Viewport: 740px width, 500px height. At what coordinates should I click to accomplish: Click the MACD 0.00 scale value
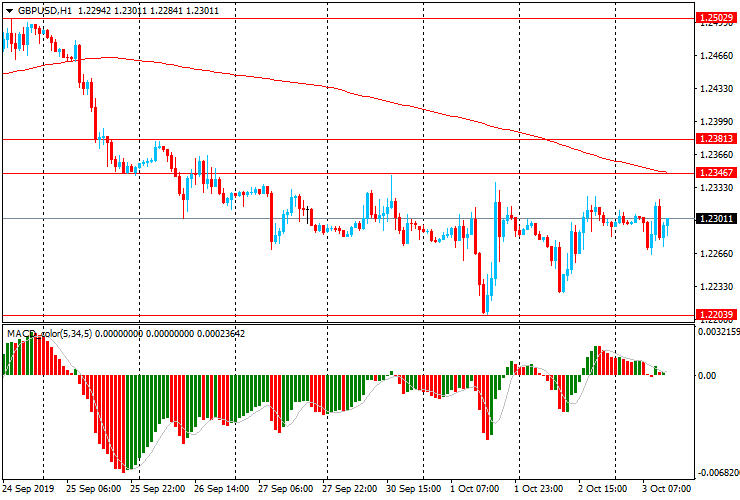(x=706, y=376)
